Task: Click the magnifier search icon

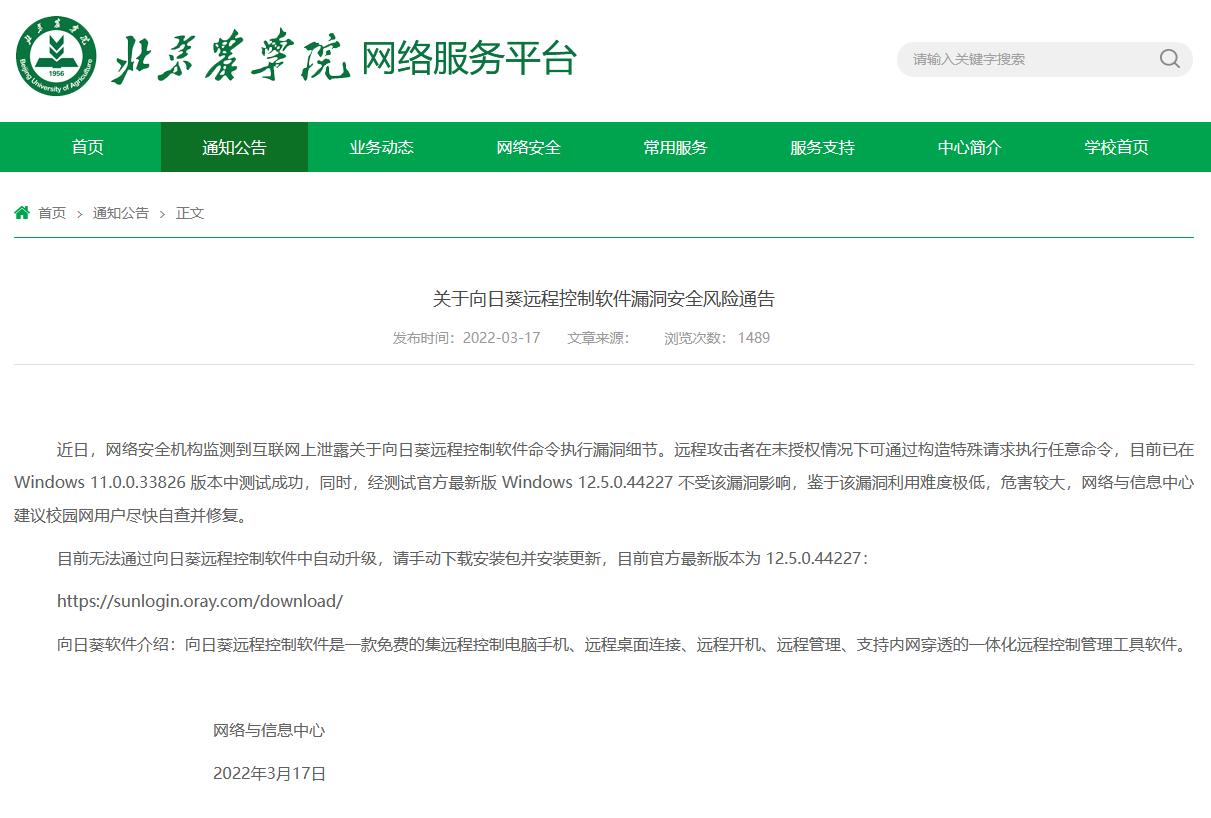Action: click(1168, 59)
